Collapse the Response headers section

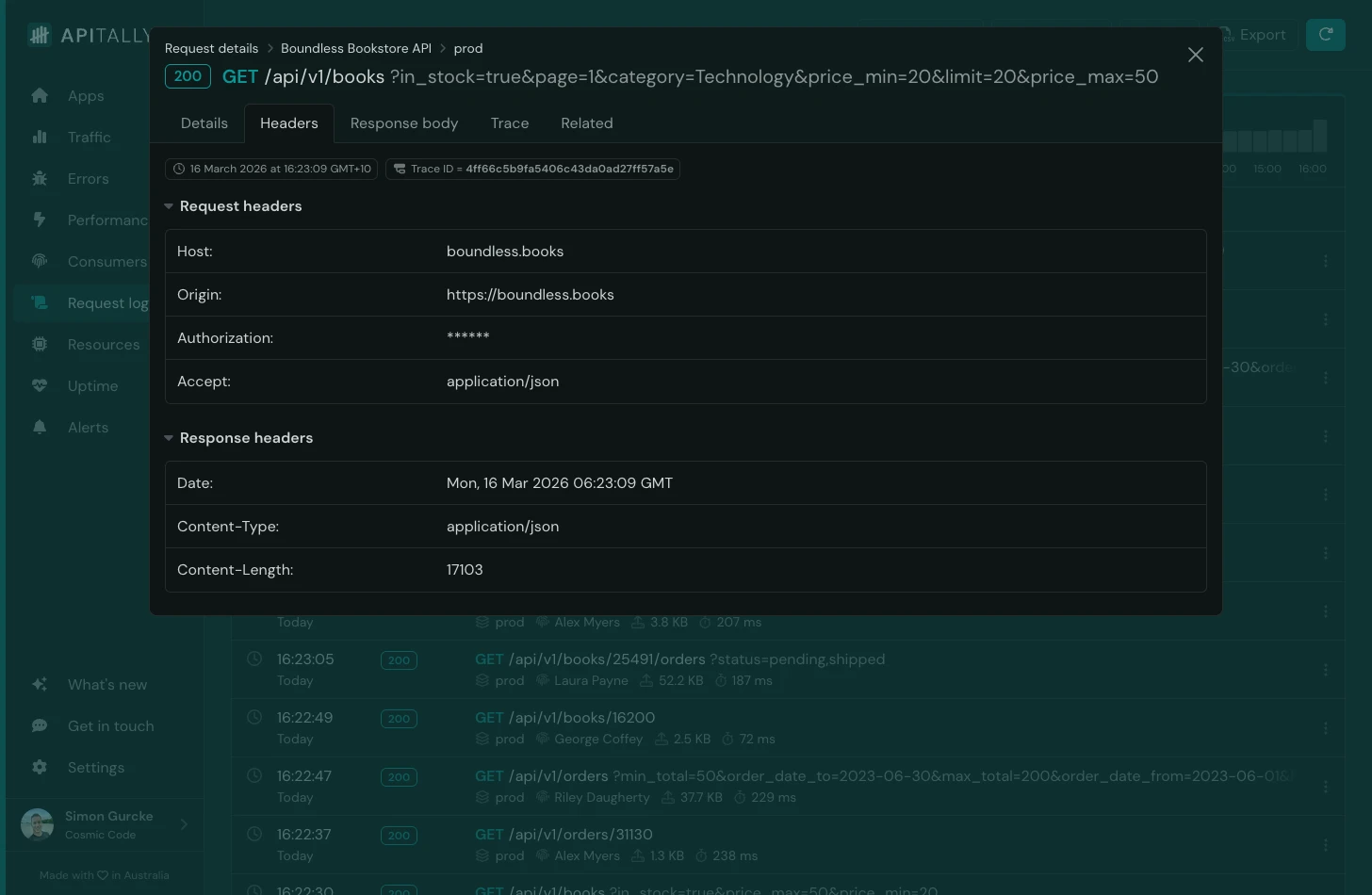(169, 437)
